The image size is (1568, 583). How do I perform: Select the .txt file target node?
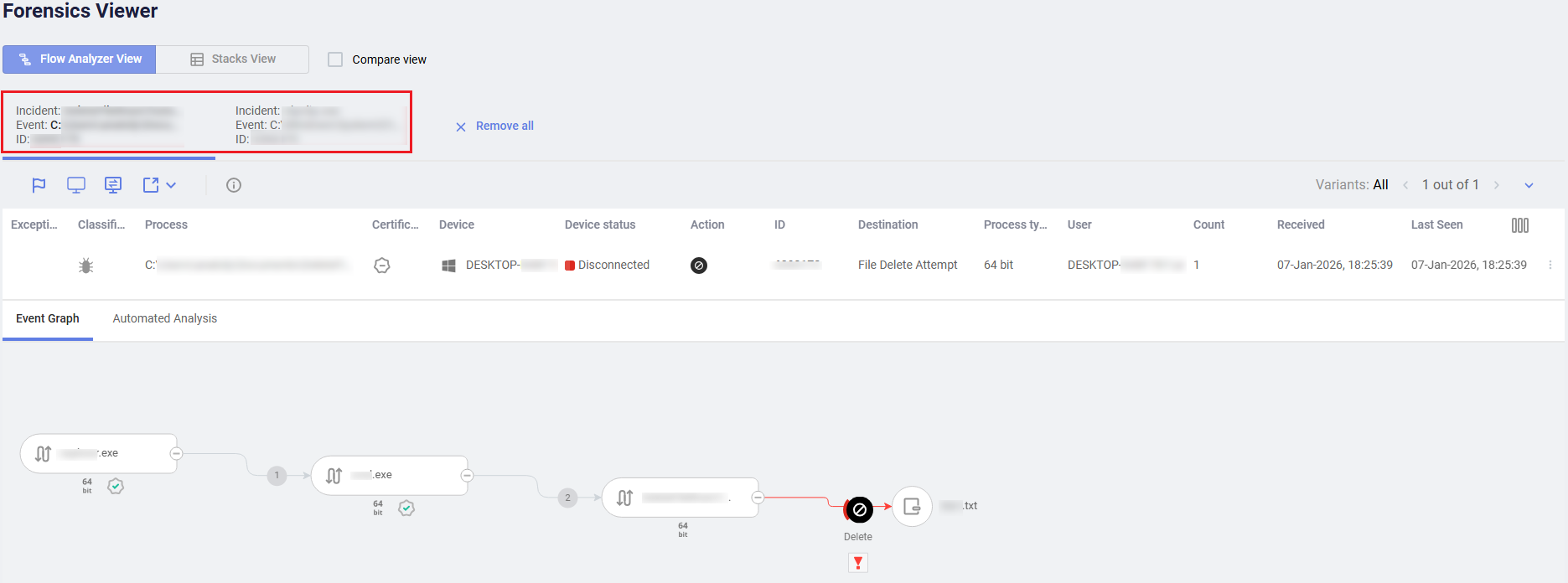pos(912,506)
